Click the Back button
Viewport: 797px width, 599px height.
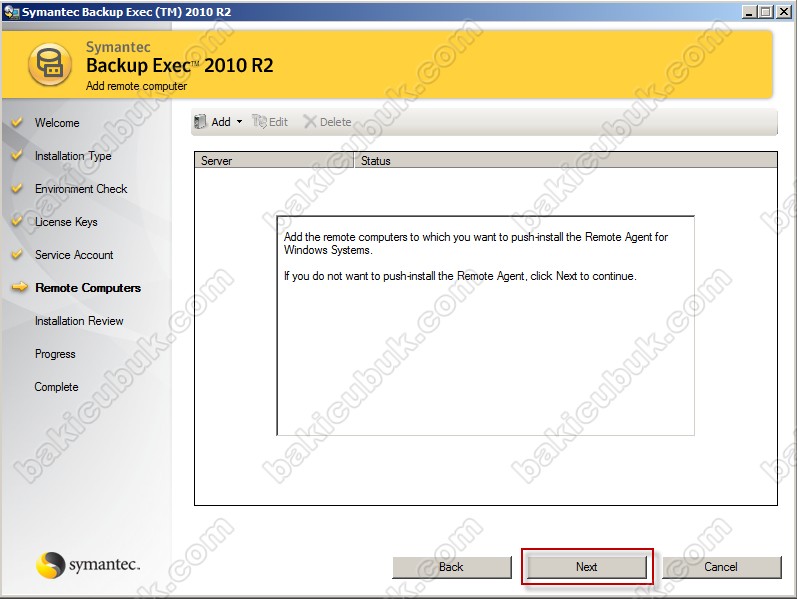(451, 567)
